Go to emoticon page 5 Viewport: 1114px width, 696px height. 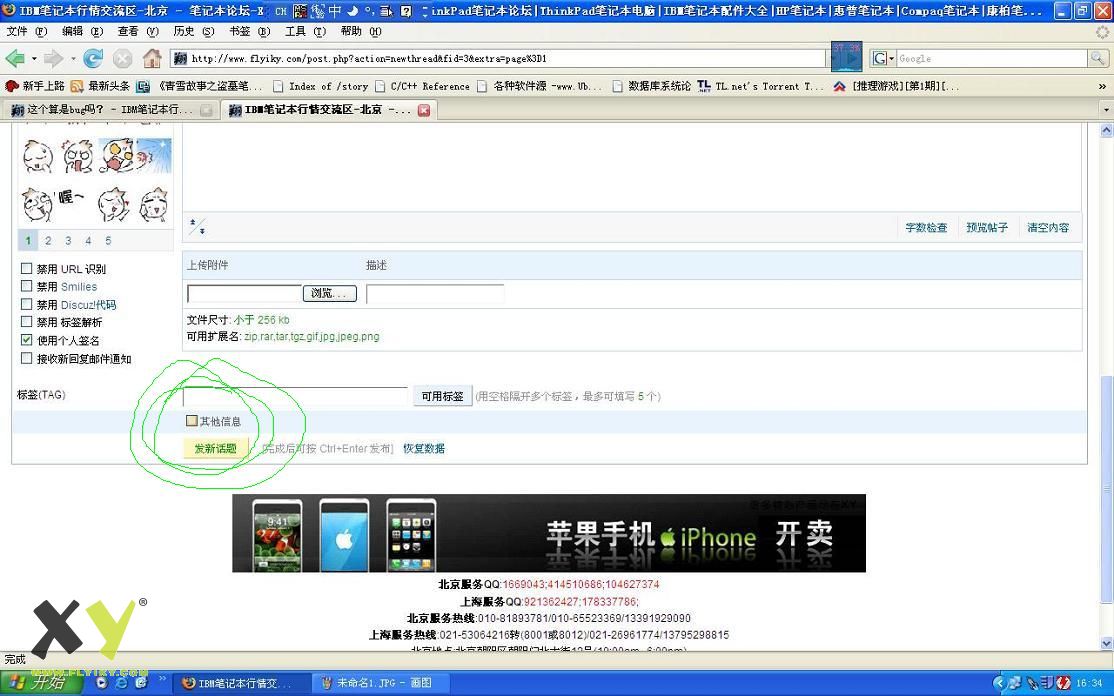(x=108, y=241)
